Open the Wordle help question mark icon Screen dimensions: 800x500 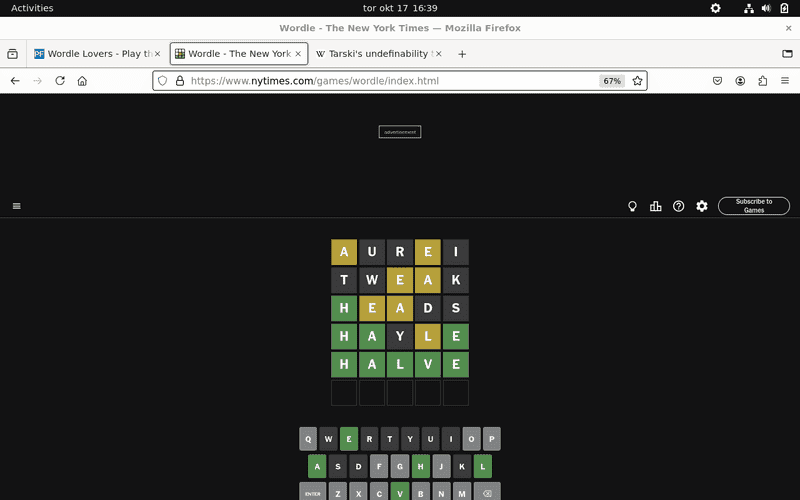pos(679,206)
